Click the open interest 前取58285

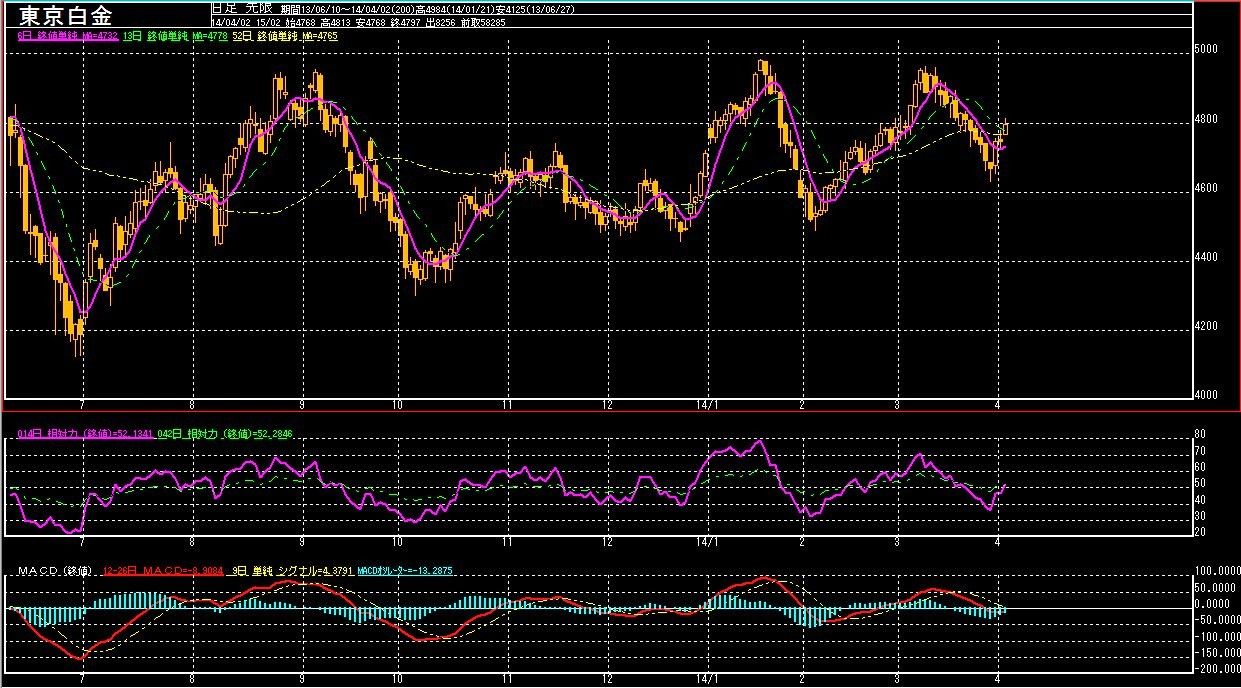tap(483, 22)
